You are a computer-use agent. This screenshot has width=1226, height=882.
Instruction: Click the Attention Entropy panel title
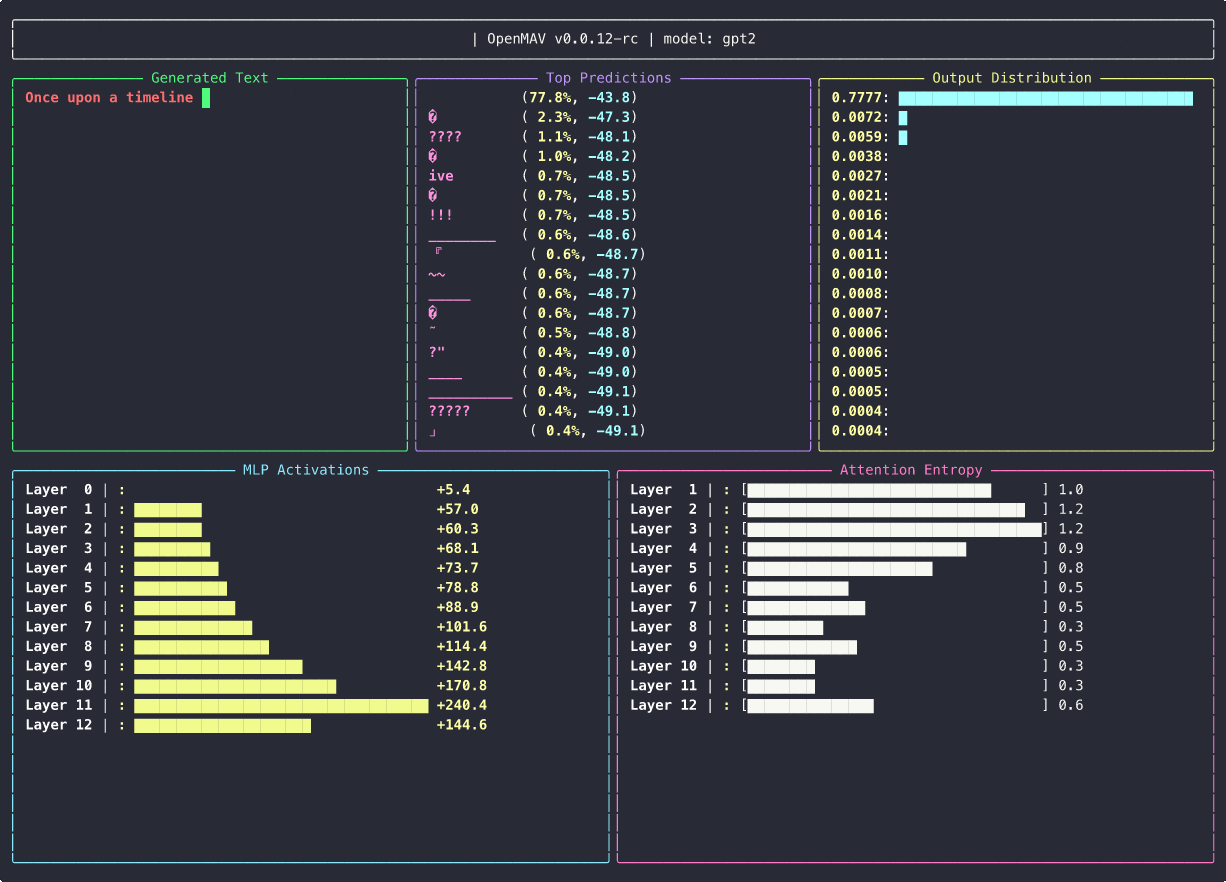(x=911, y=470)
